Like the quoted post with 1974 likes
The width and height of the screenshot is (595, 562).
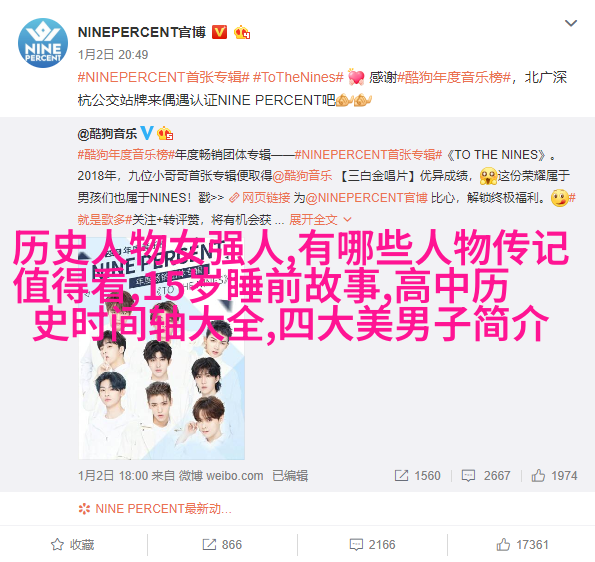coord(554,475)
